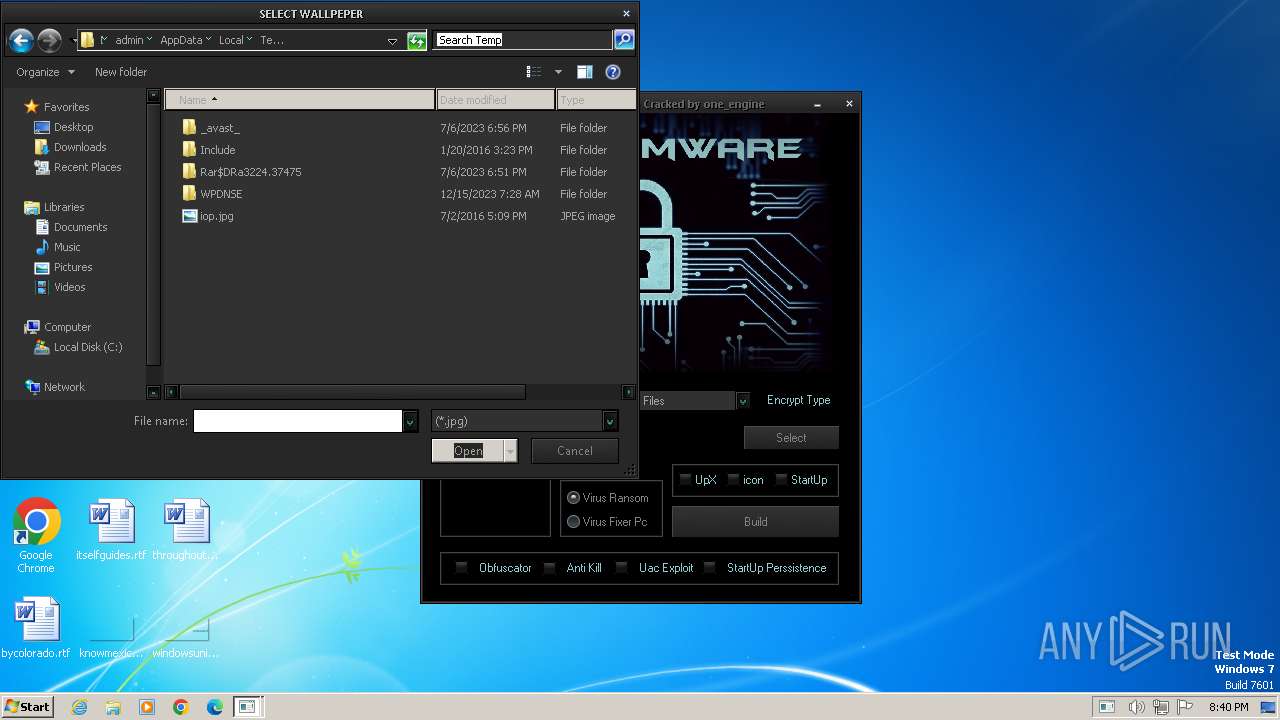Open Downloads in Favorites
Image resolution: width=1280 pixels, height=720 pixels.
(70, 147)
